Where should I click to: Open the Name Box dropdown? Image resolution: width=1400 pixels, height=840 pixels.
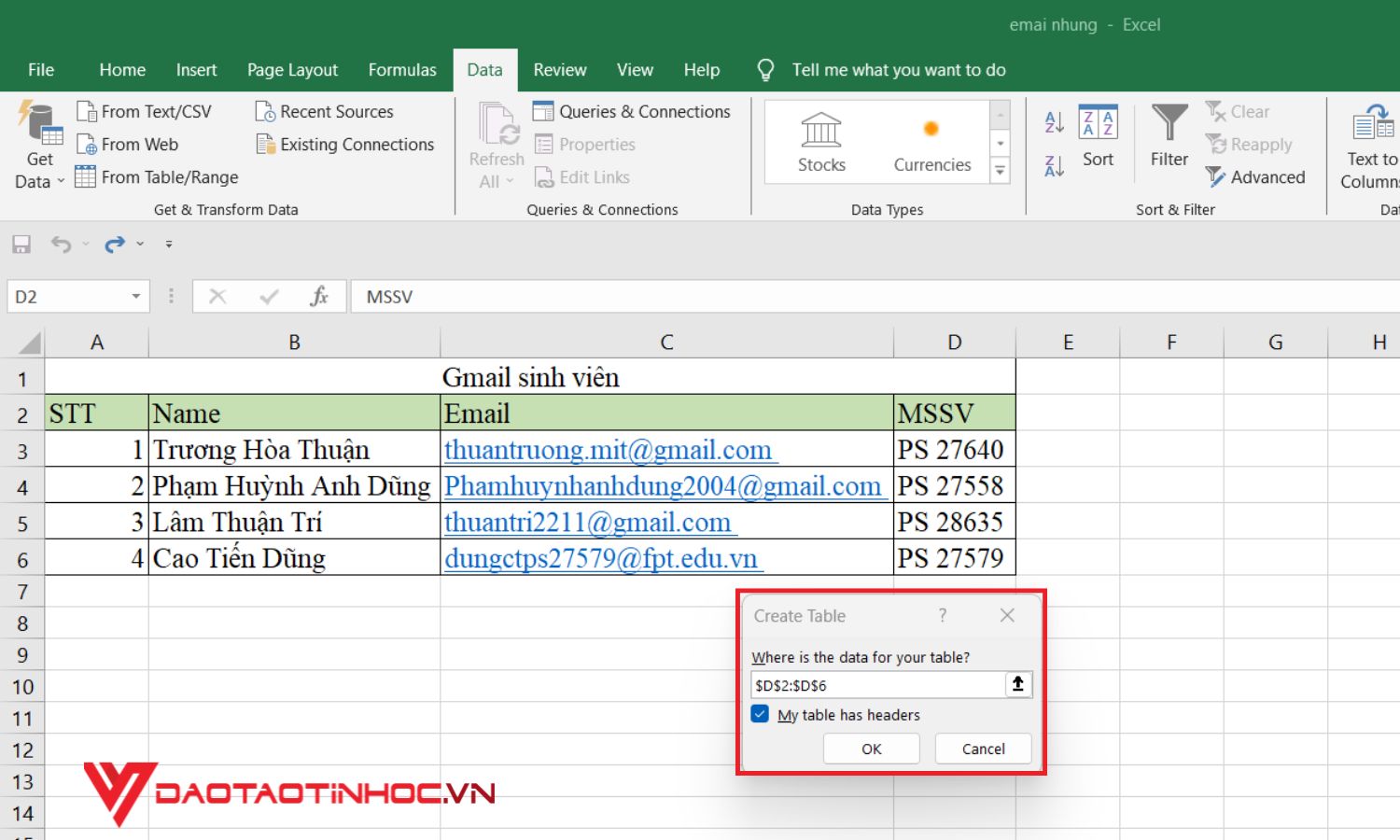pos(136,297)
